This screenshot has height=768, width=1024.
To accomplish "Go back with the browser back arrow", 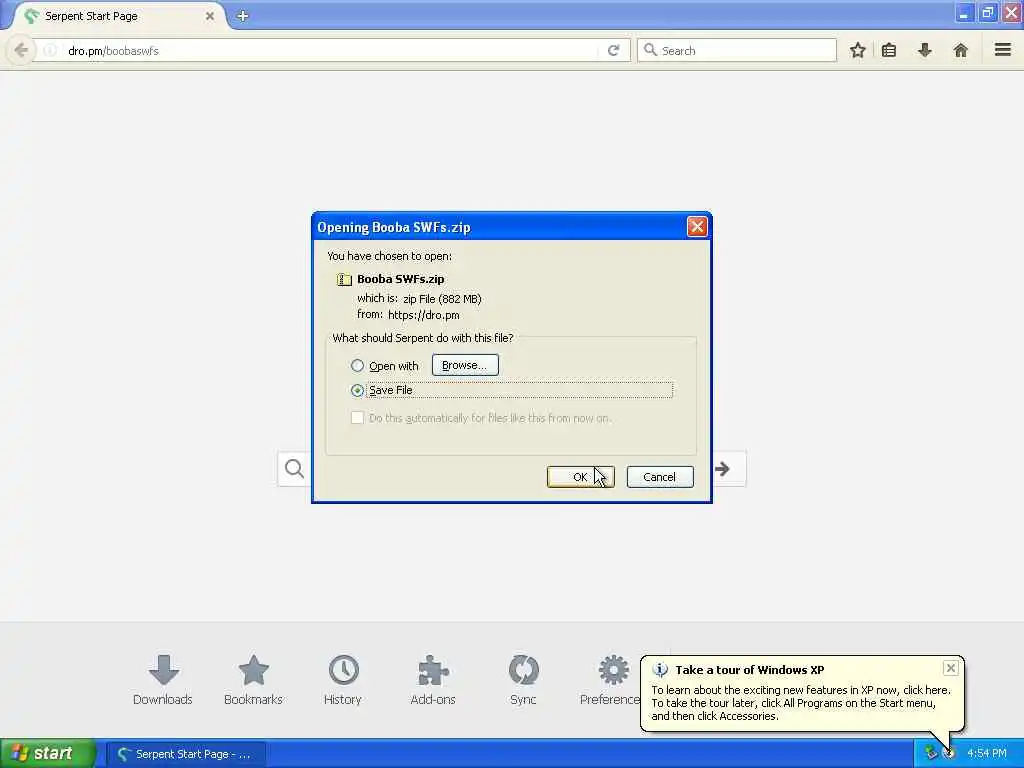I will coord(21,50).
